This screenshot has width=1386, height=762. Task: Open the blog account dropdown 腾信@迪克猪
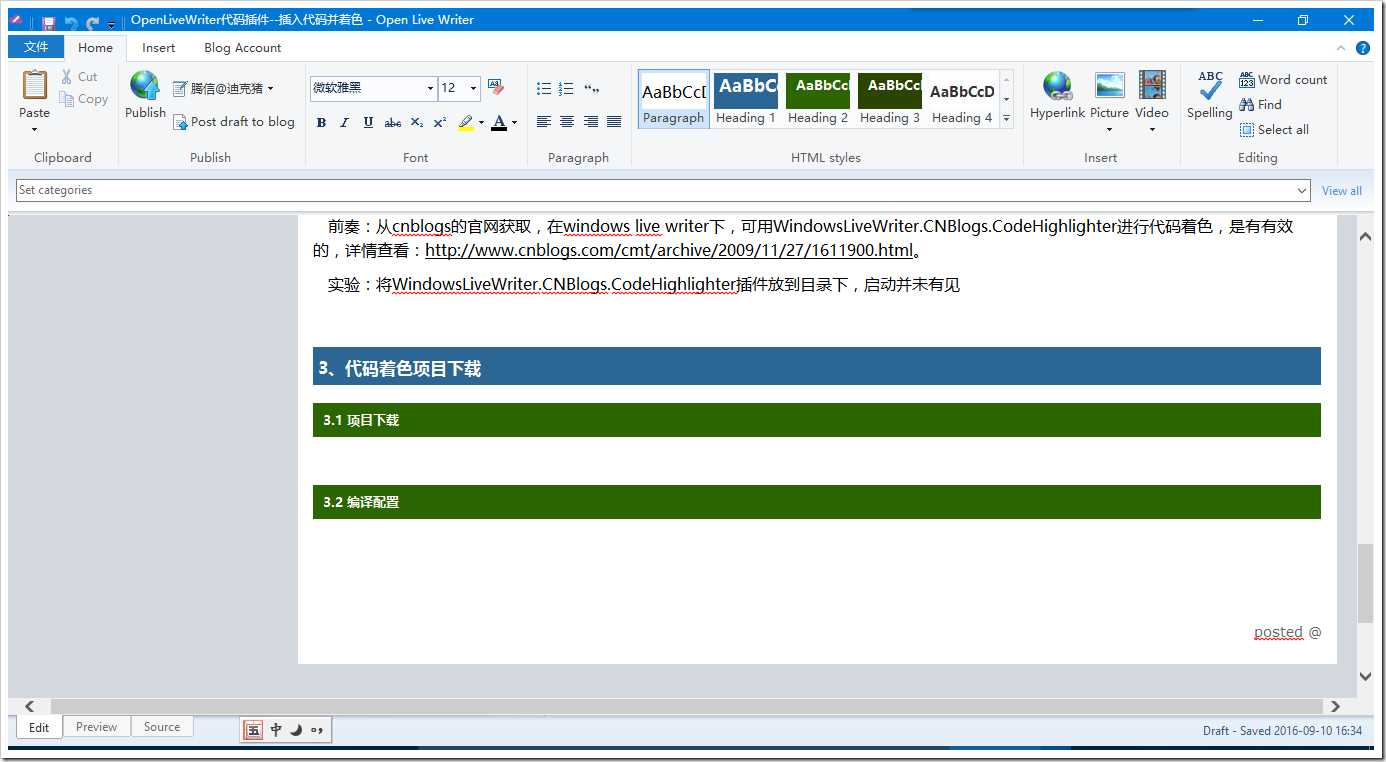click(x=223, y=89)
